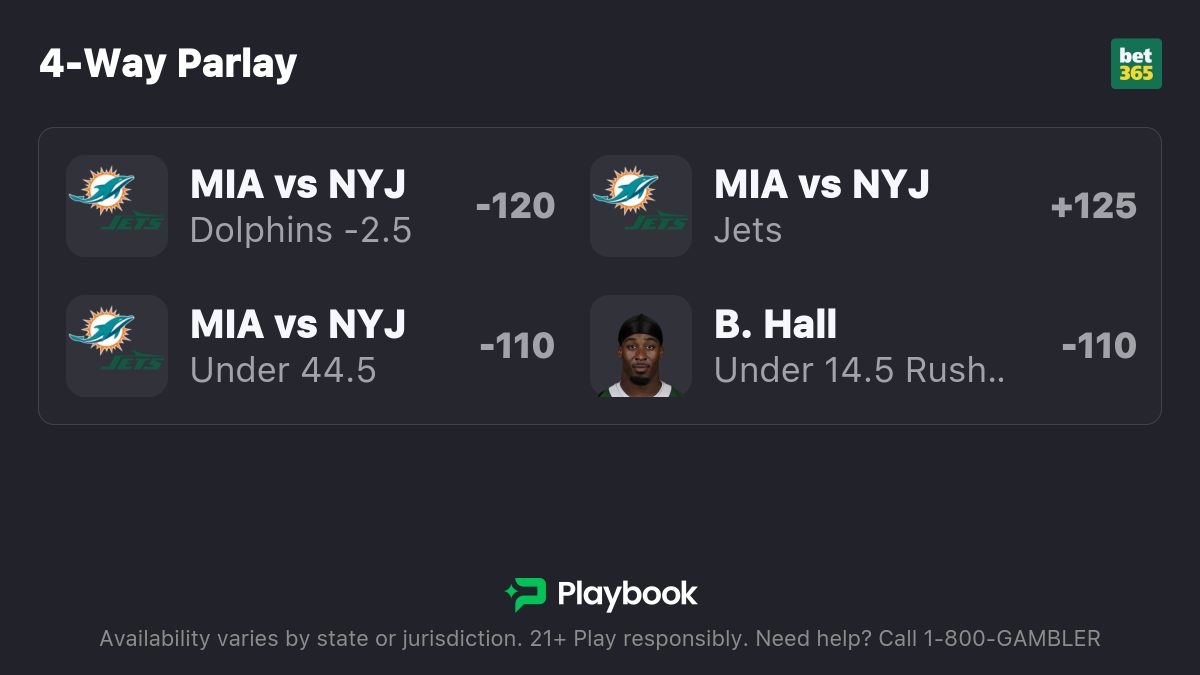This screenshot has height=675, width=1200.
Task: Click the -110 odds for B. Hall
Action: (x=1099, y=346)
